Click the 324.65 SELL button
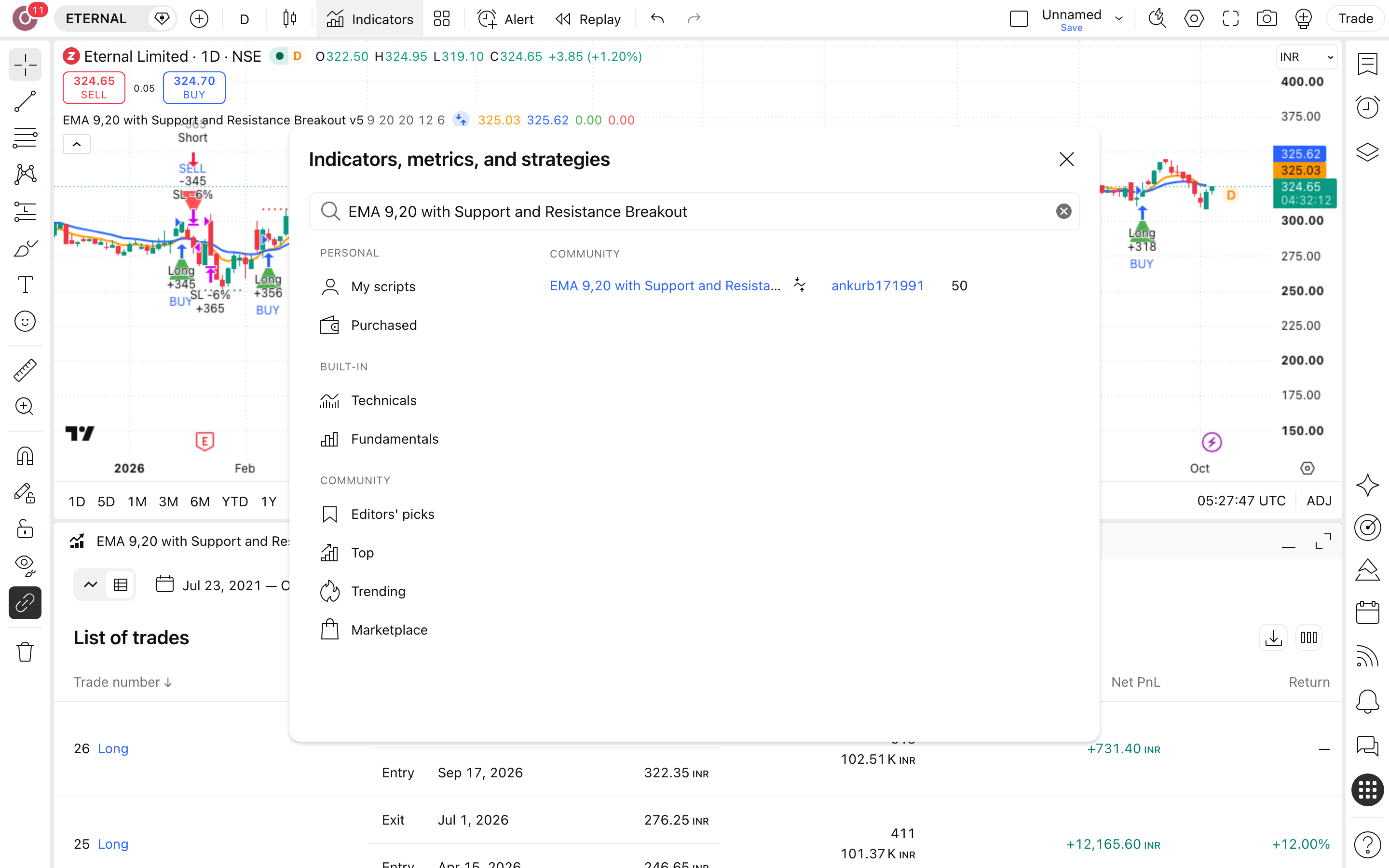 click(94, 87)
